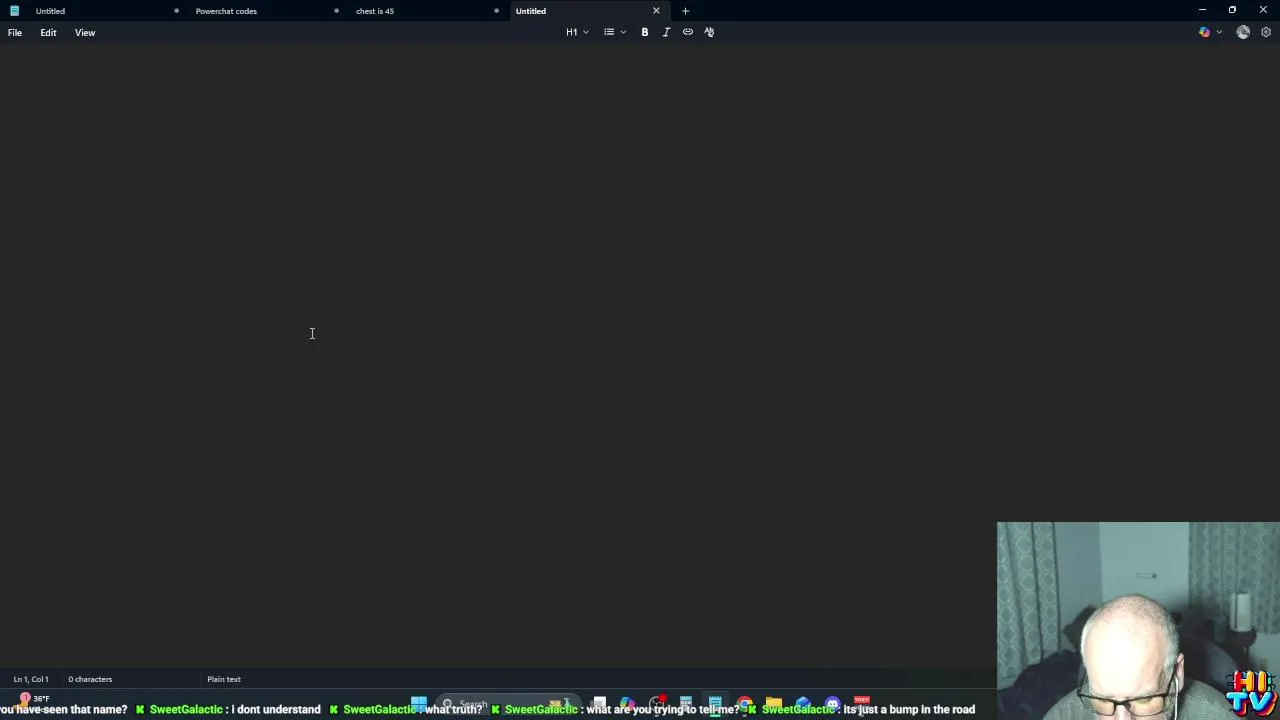
Task: Open the Copilot icon in Notepad
Action: 1204,32
